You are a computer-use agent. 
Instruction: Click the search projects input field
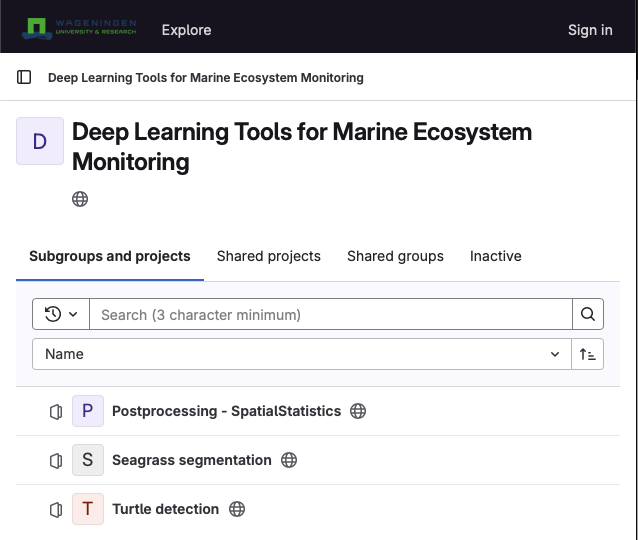pyautogui.click(x=330, y=314)
